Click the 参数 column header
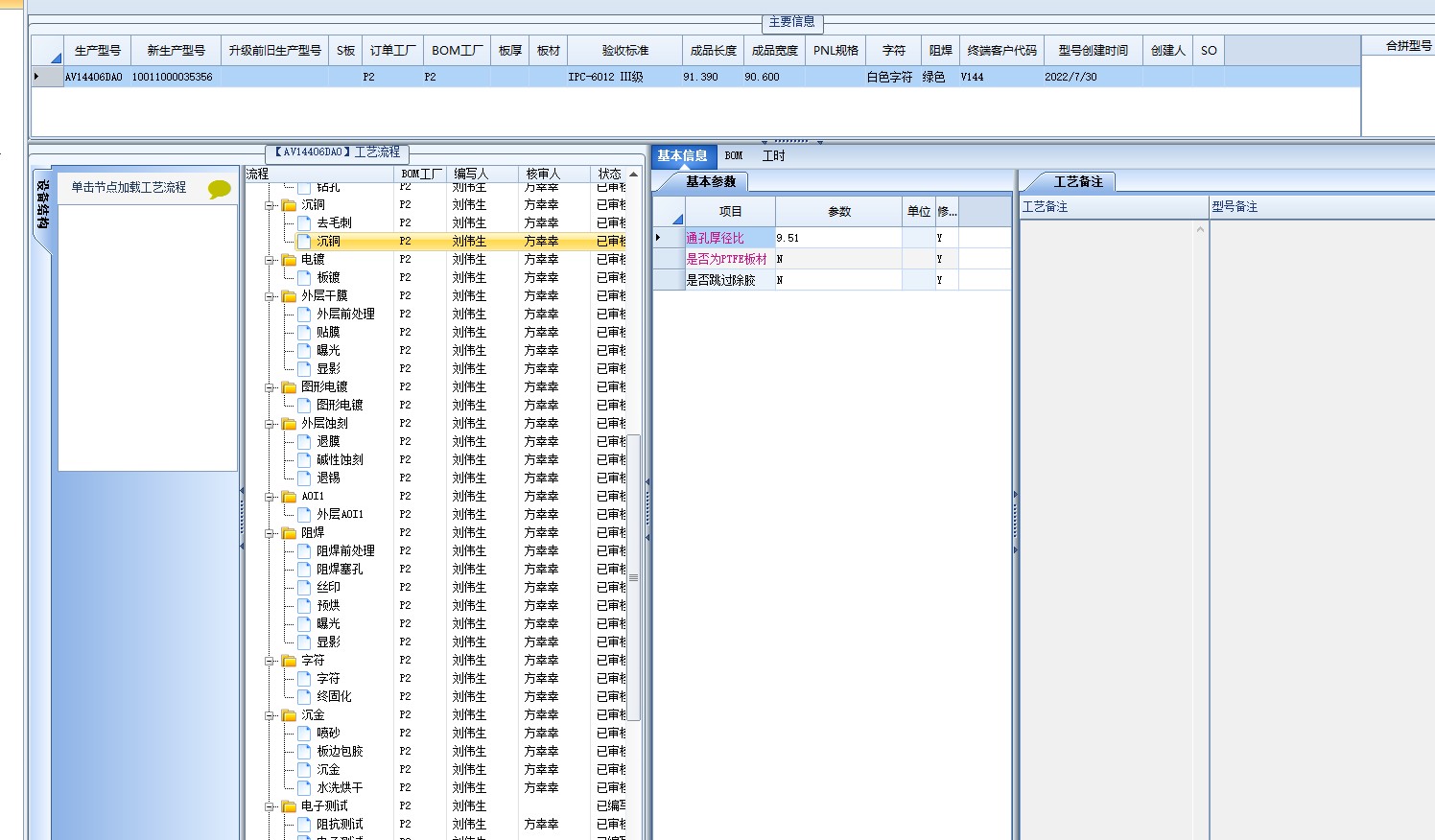Viewport: 1435px width, 840px height. point(839,211)
